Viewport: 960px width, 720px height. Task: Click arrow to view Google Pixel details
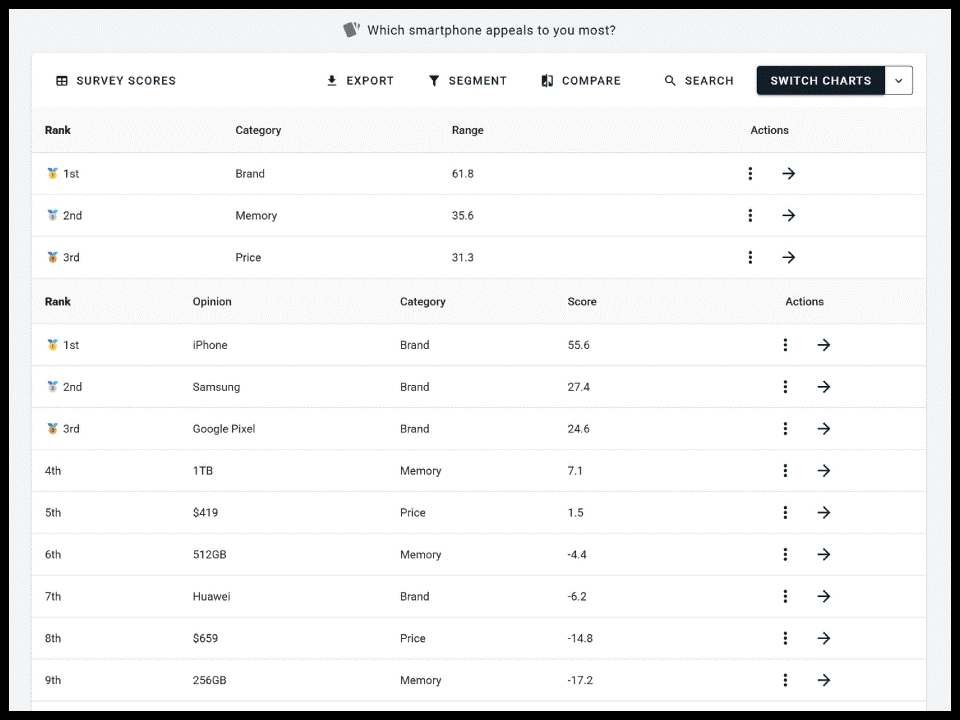tap(823, 429)
